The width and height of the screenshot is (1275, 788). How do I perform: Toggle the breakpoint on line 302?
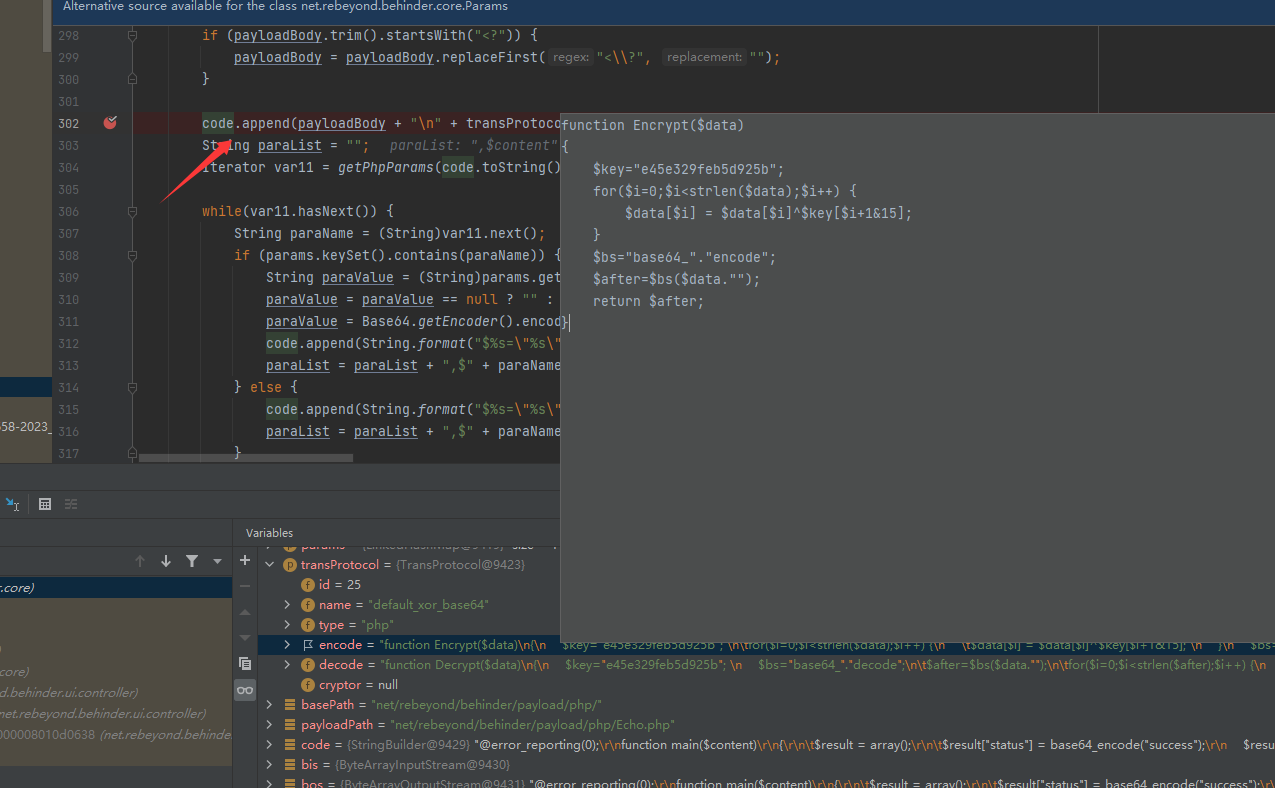pyautogui.click(x=110, y=123)
